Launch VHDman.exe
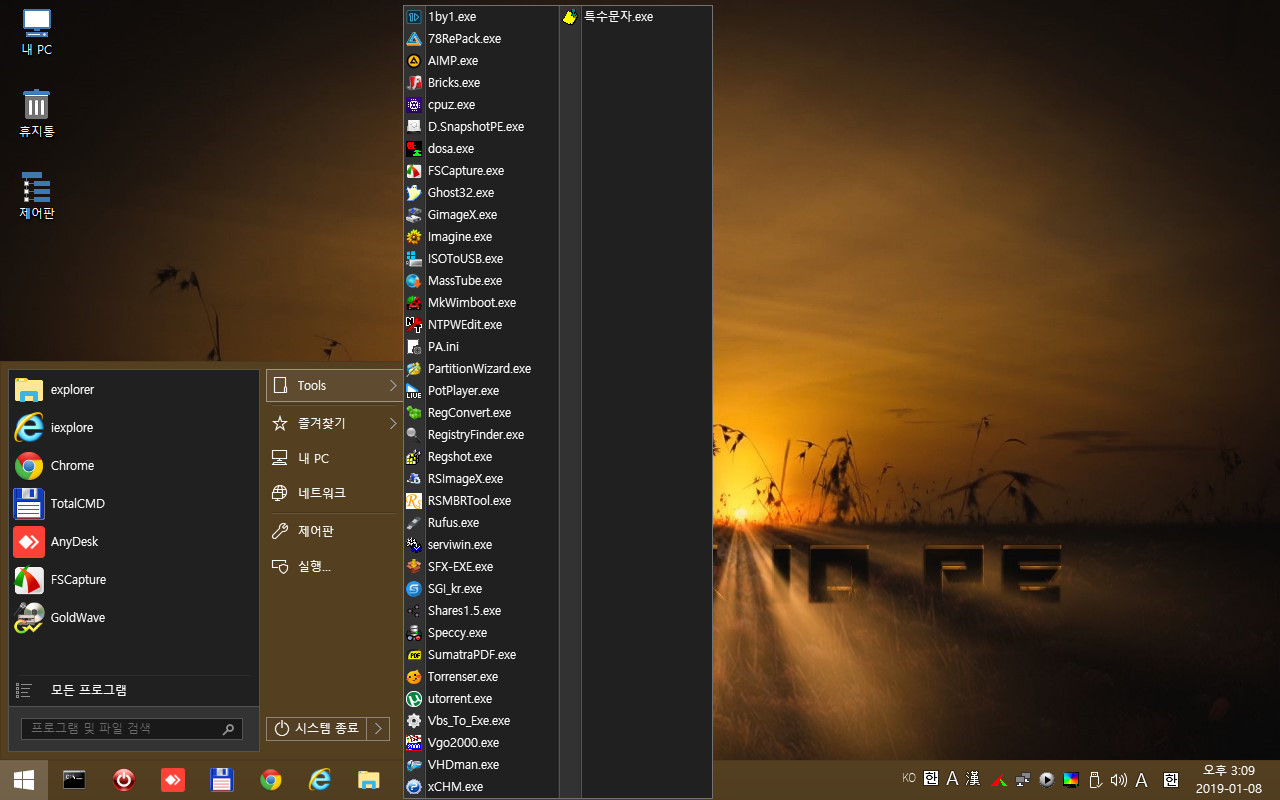 (481, 765)
